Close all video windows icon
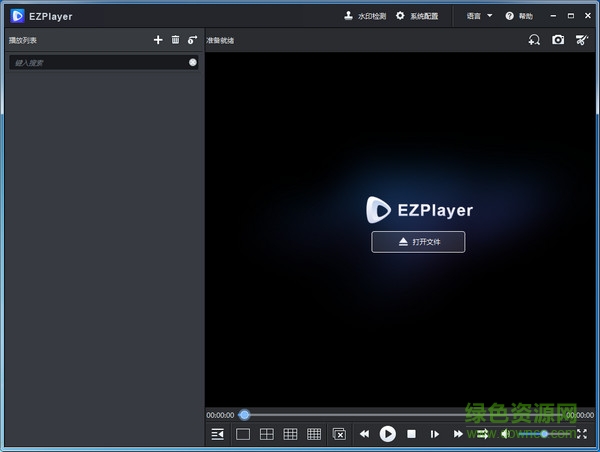Screen dimensions: 600x452 [x=339, y=434]
